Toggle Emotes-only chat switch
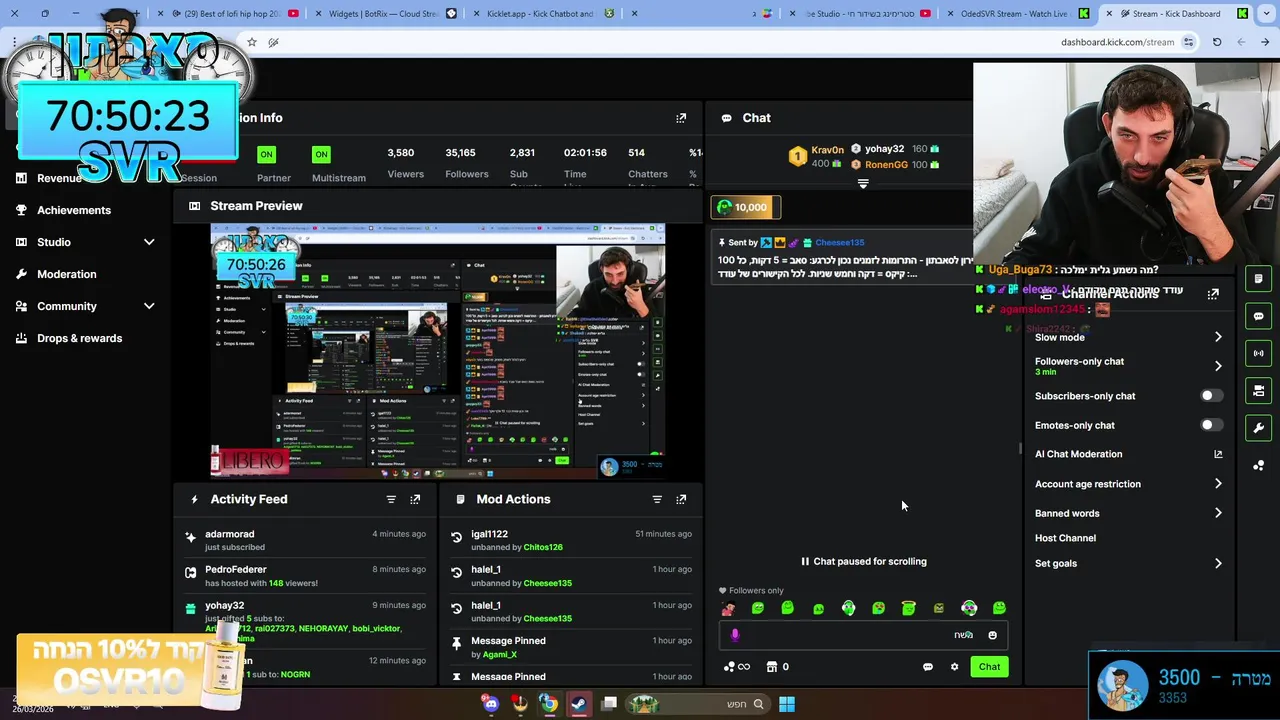Viewport: 1280px width, 720px height. [x=1211, y=425]
